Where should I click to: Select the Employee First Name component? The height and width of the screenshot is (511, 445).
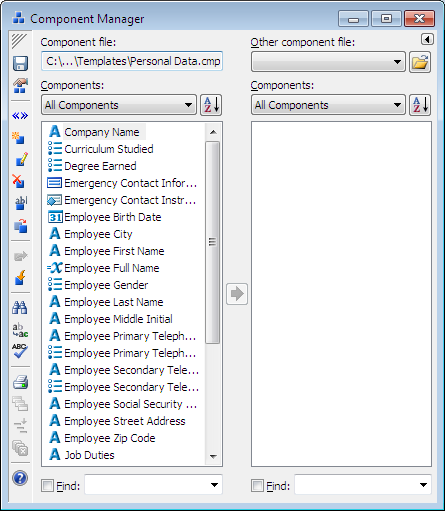point(106,251)
